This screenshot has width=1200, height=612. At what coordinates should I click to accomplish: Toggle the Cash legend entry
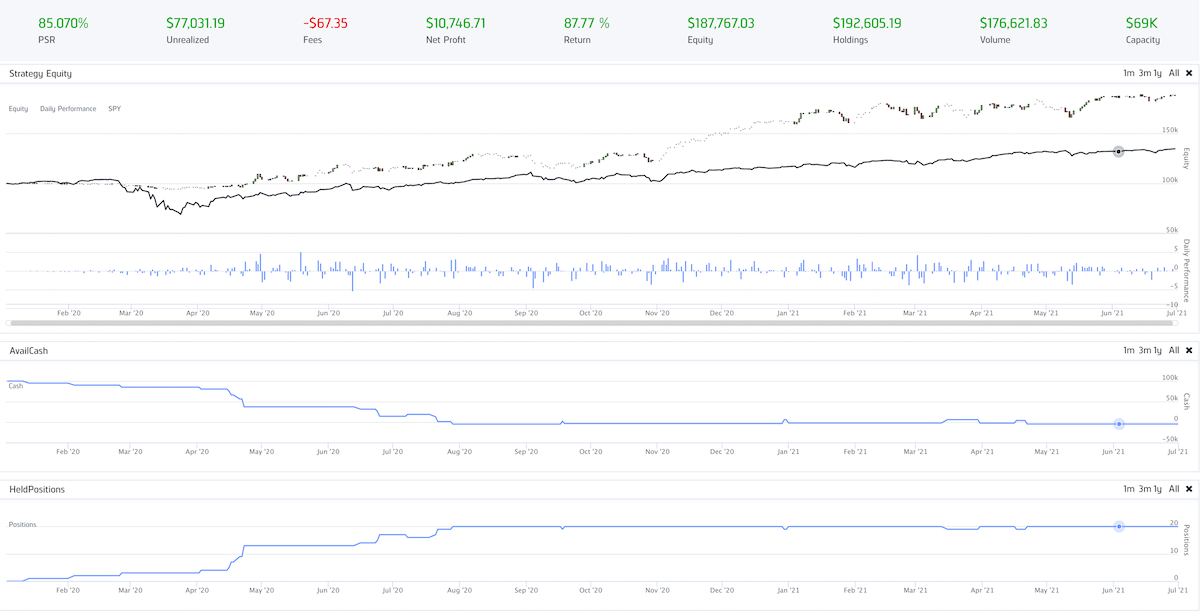point(16,386)
